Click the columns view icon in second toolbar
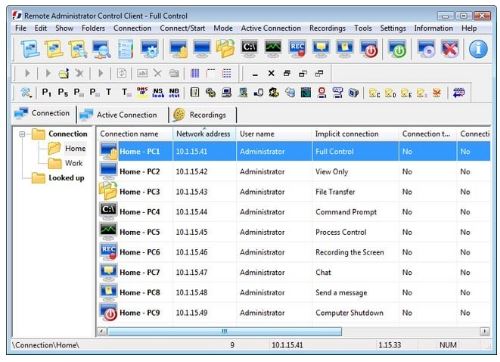500x362 pixels. [x=195, y=73]
